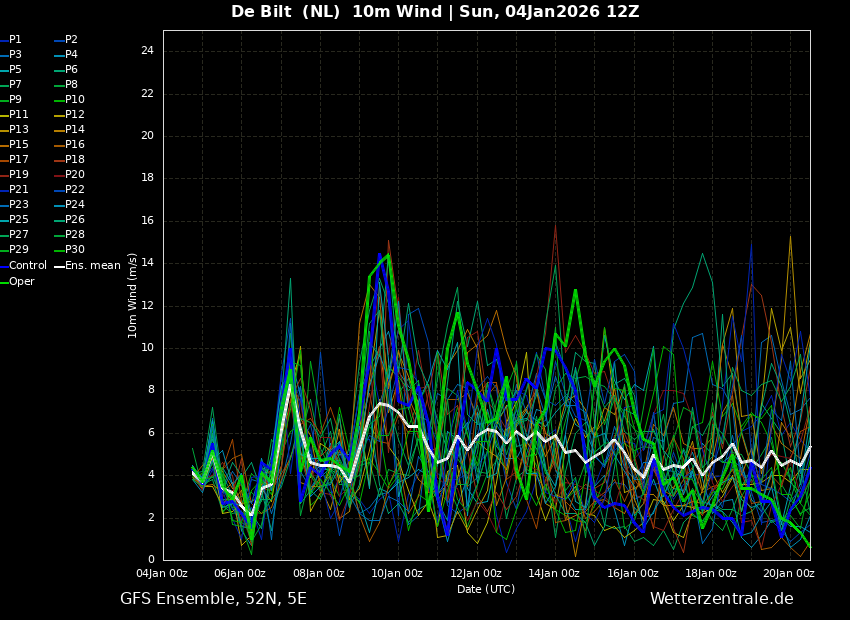
Task: Click the 16 tick on wind axis
Action: tap(147, 221)
